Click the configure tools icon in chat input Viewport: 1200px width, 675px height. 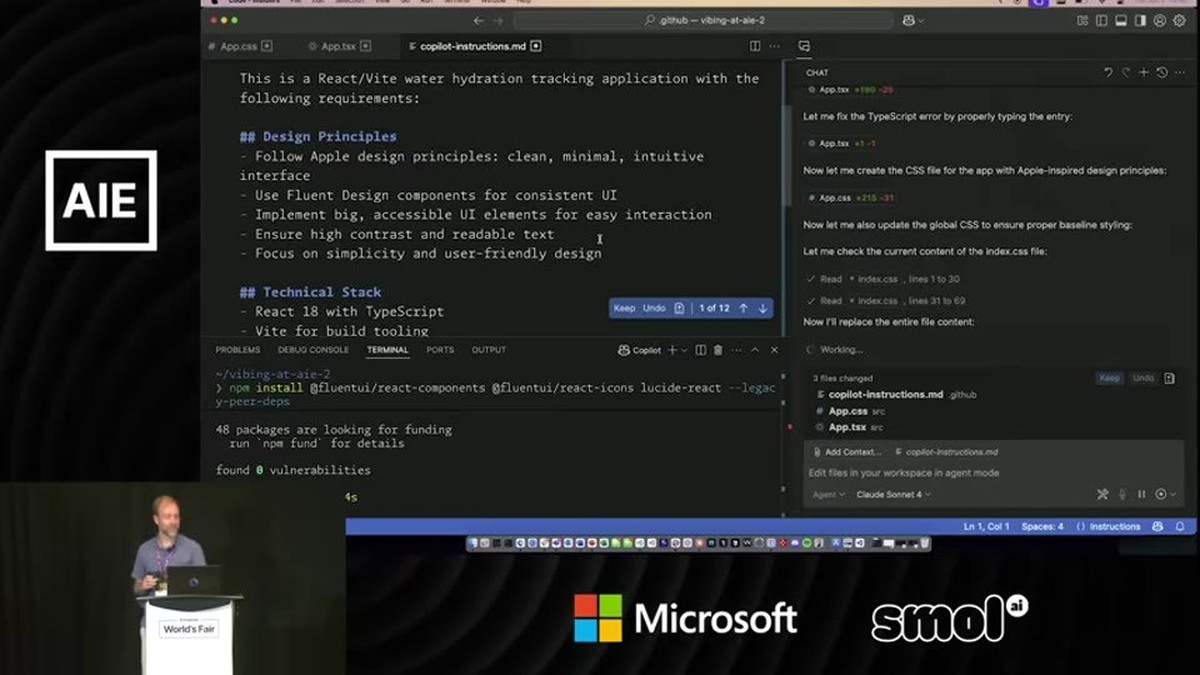pos(1103,494)
